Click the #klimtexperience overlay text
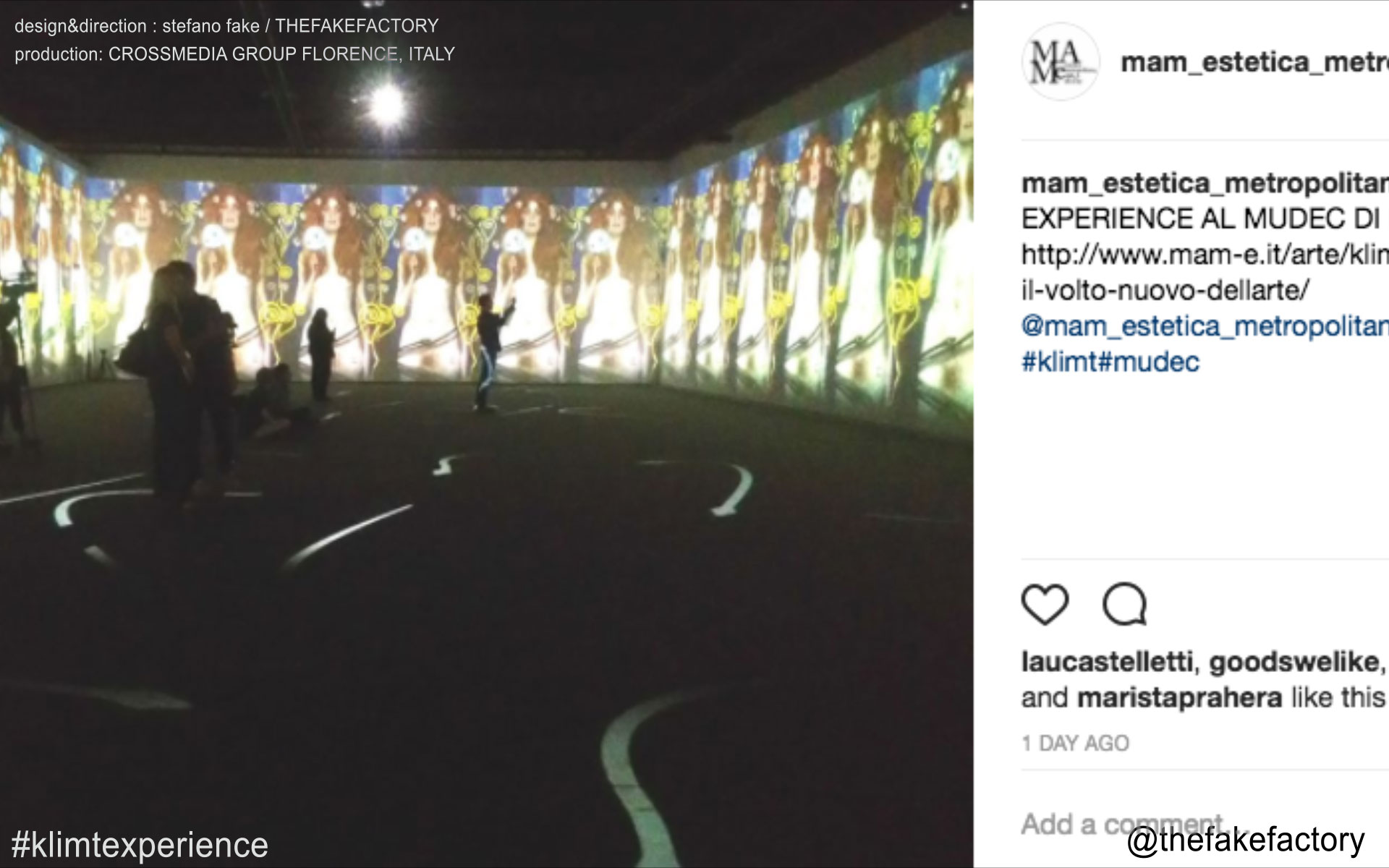The width and height of the screenshot is (1389, 868). click(140, 845)
